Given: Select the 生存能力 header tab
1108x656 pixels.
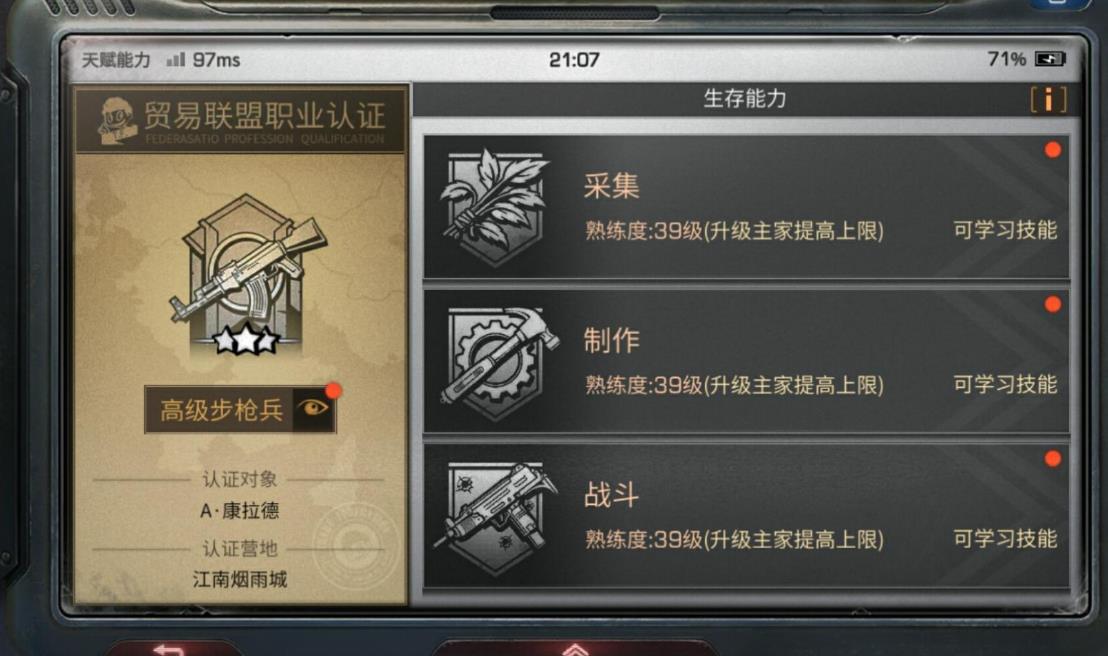Looking at the screenshot, I should click(x=745, y=99).
